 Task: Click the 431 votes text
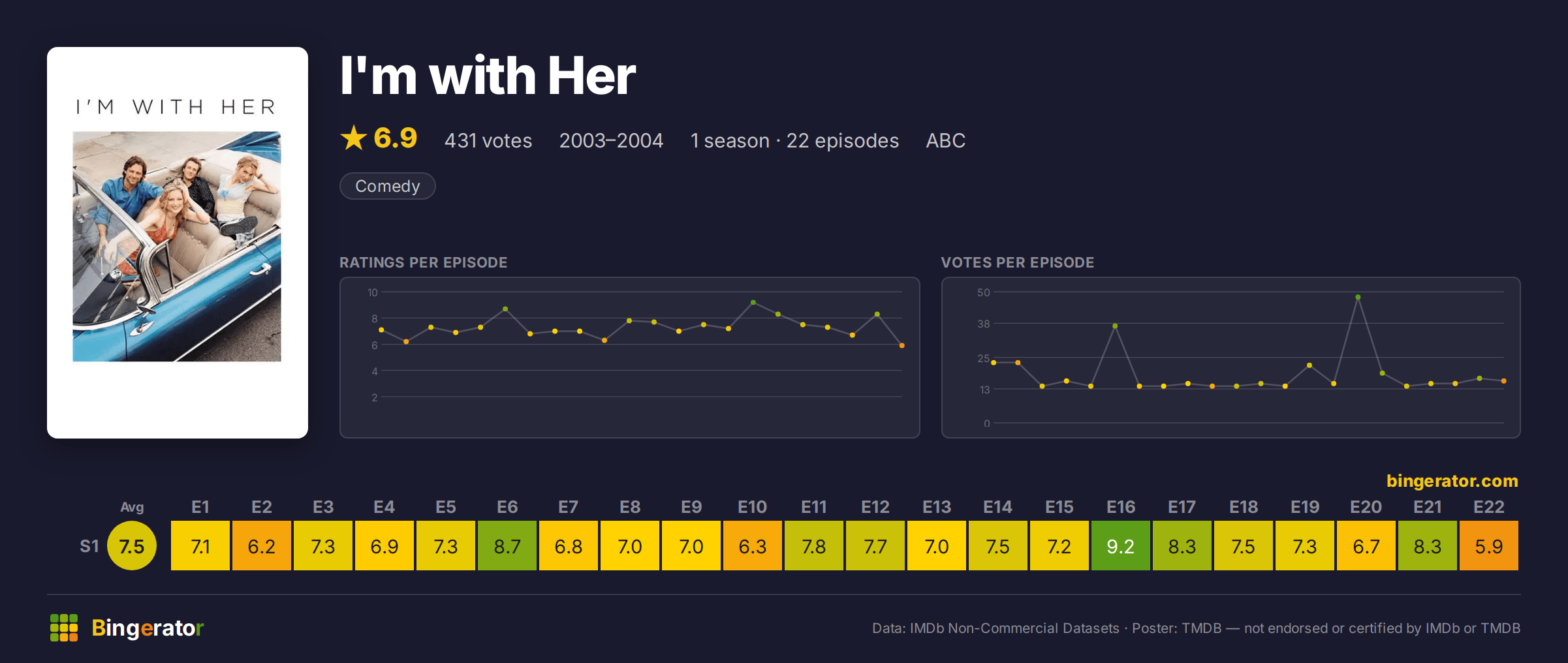488,140
